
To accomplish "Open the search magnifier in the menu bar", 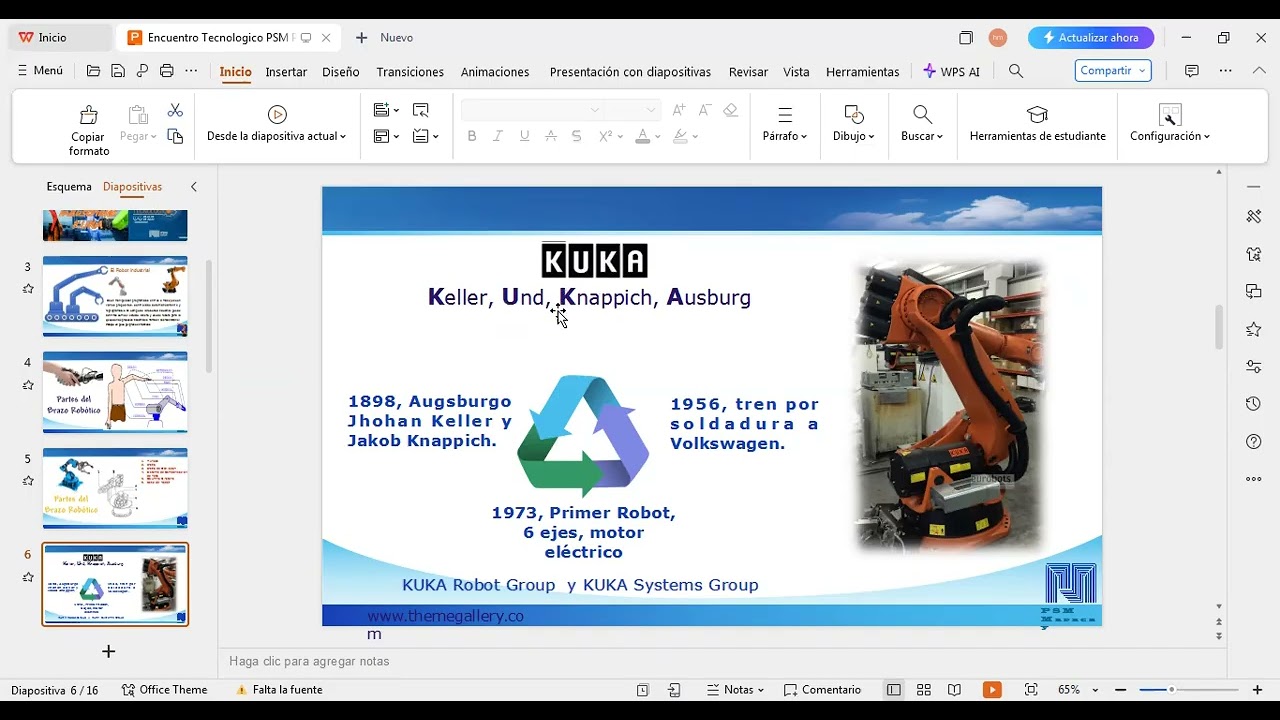I will click(x=1016, y=71).
